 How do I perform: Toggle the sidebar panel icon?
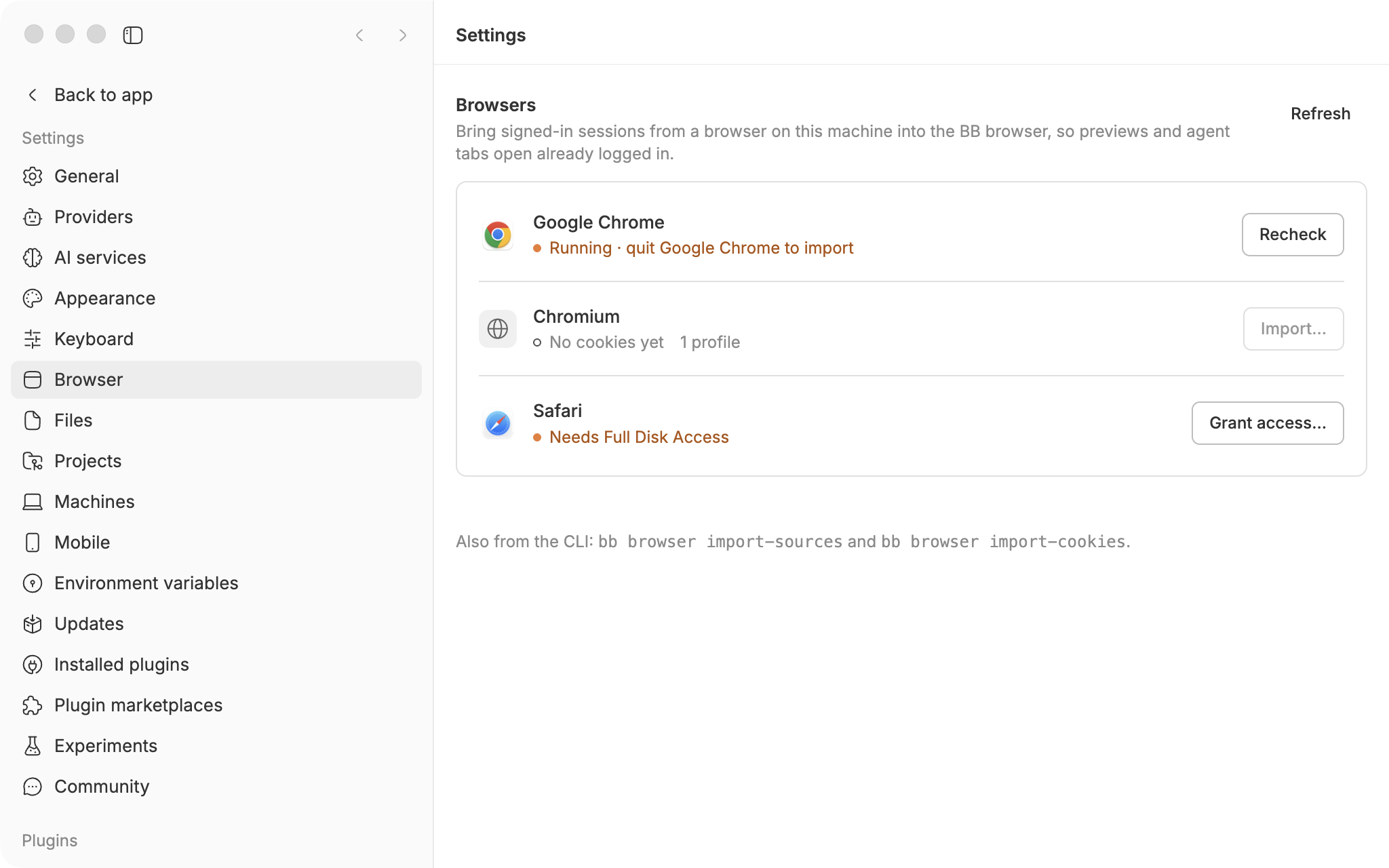(133, 35)
